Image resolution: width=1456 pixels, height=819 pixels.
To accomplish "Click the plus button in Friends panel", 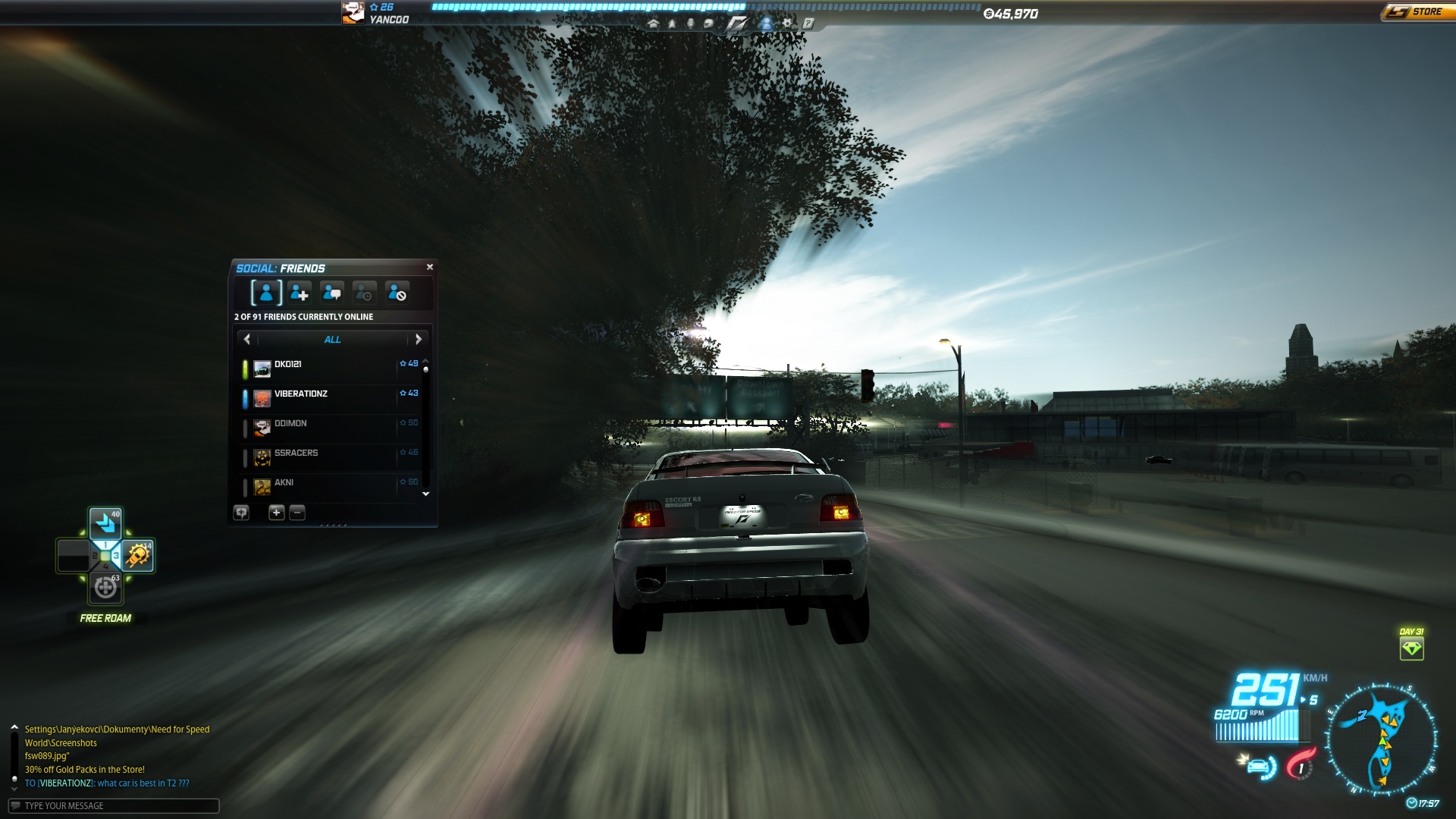I will (x=276, y=513).
